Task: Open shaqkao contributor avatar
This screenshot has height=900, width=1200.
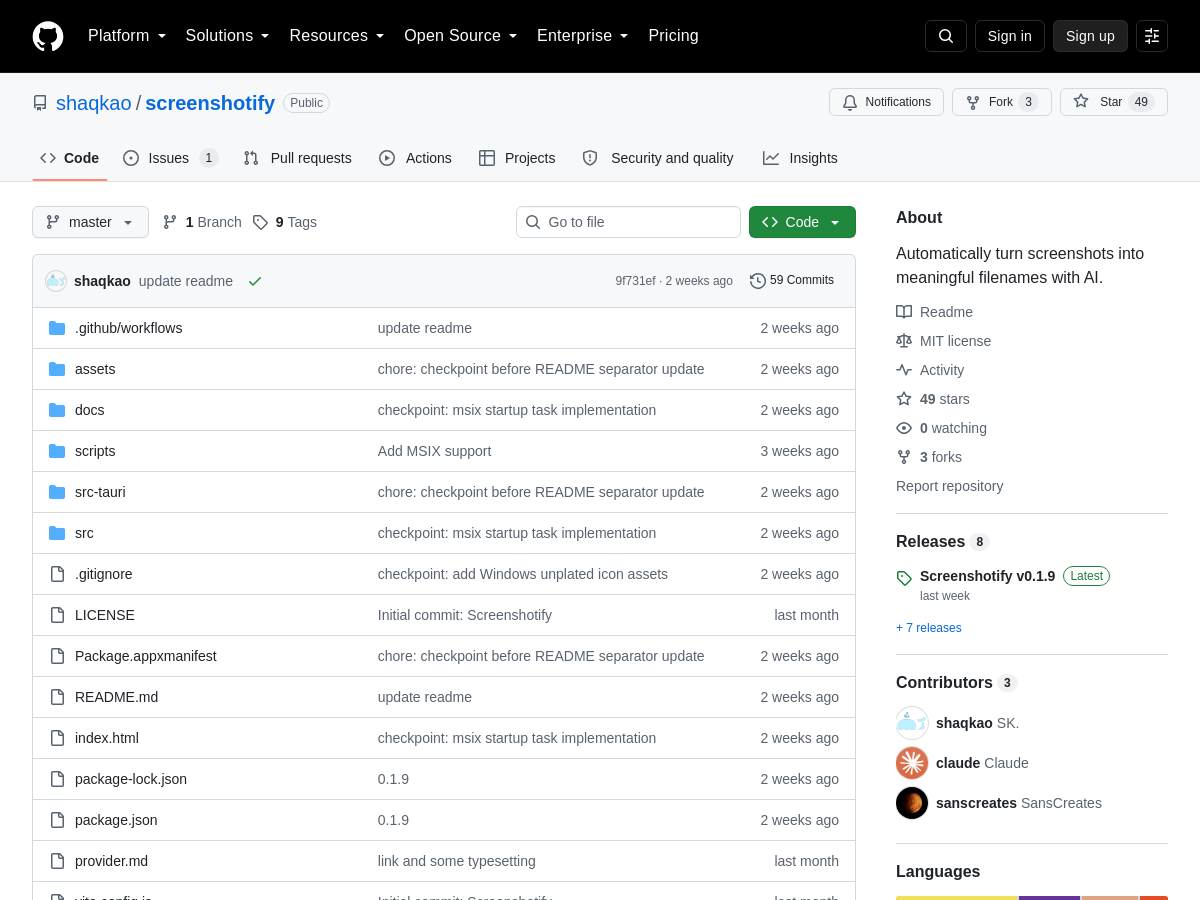Action: coord(912,723)
